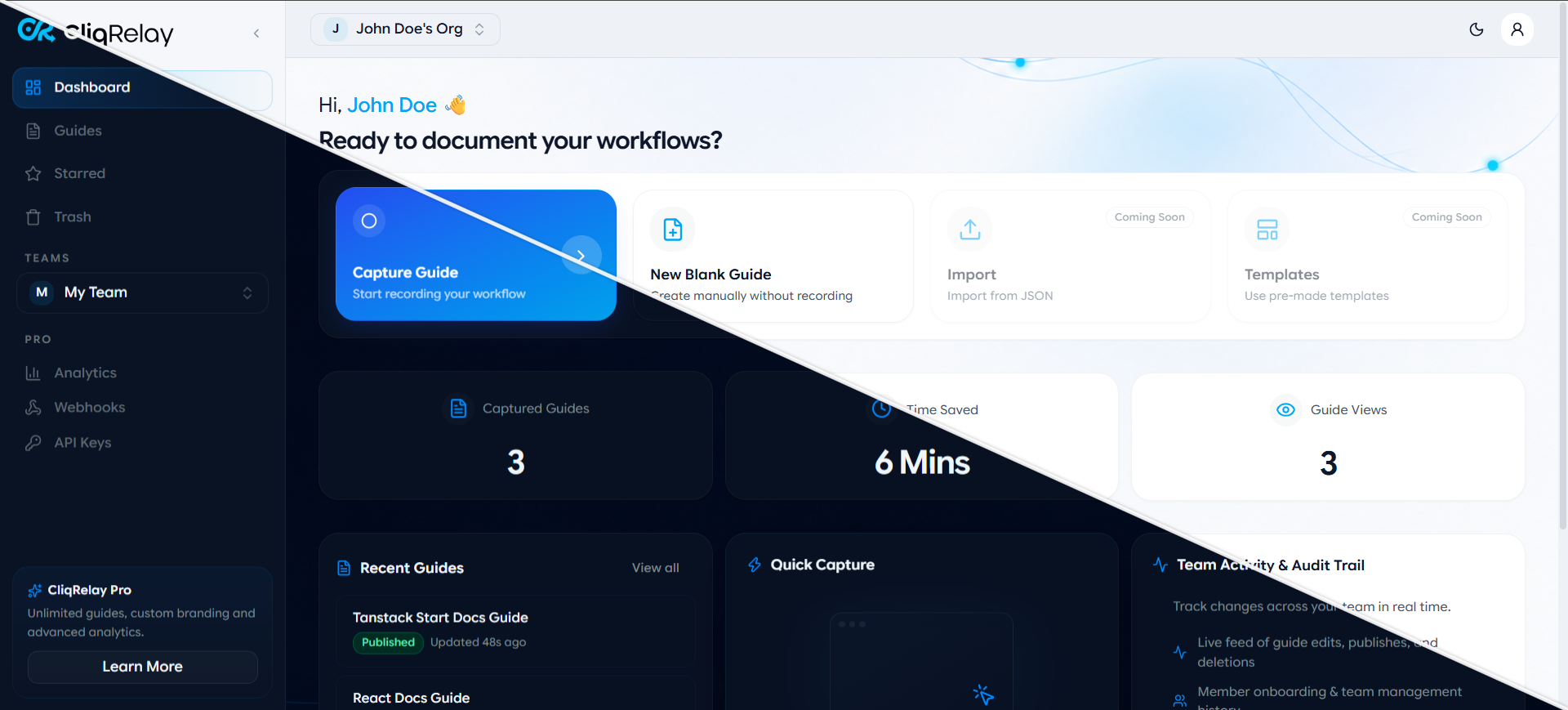This screenshot has width=1568, height=710.
Task: Open the user profile avatar menu
Action: coord(1517,29)
